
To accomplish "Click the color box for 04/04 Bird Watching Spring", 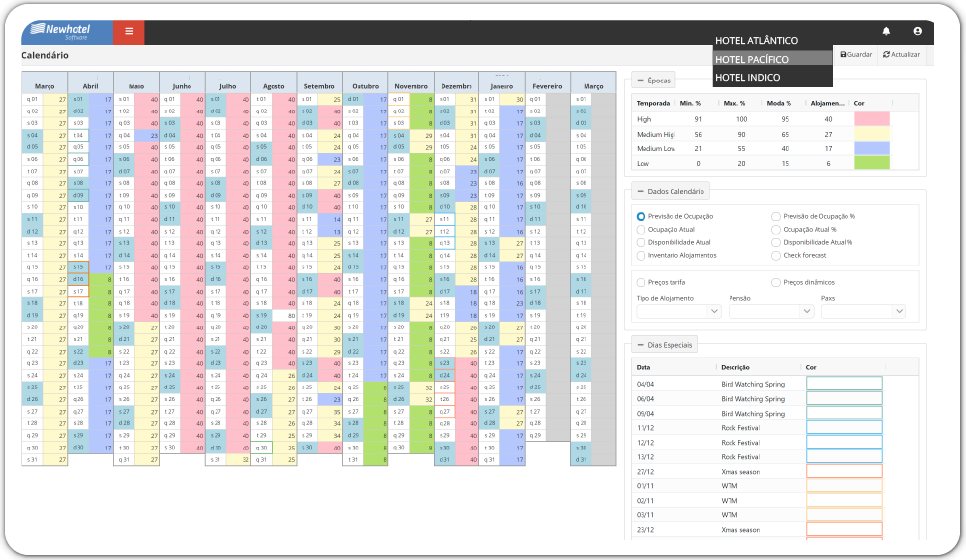I will [844, 384].
